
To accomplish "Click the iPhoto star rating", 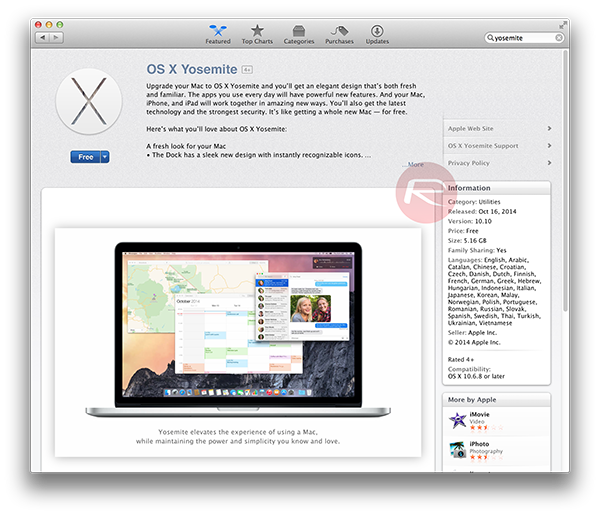I will click(486, 457).
